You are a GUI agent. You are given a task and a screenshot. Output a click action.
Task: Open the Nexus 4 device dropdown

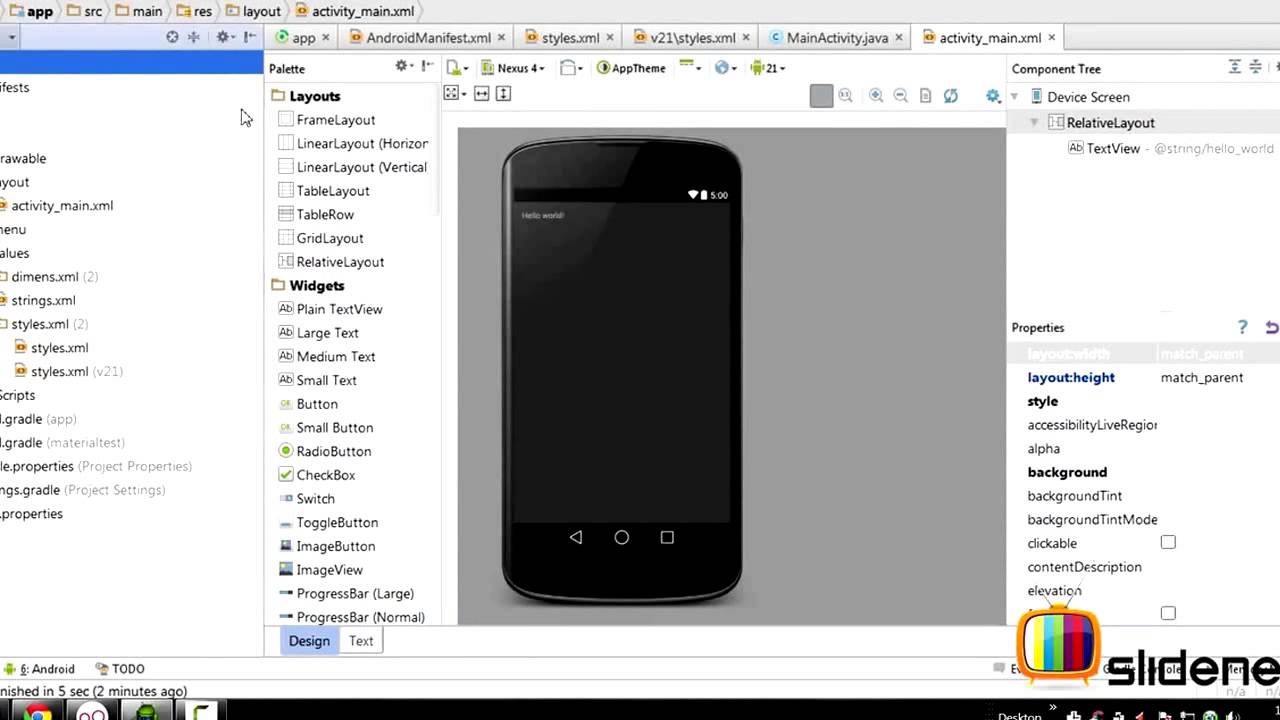[x=513, y=68]
